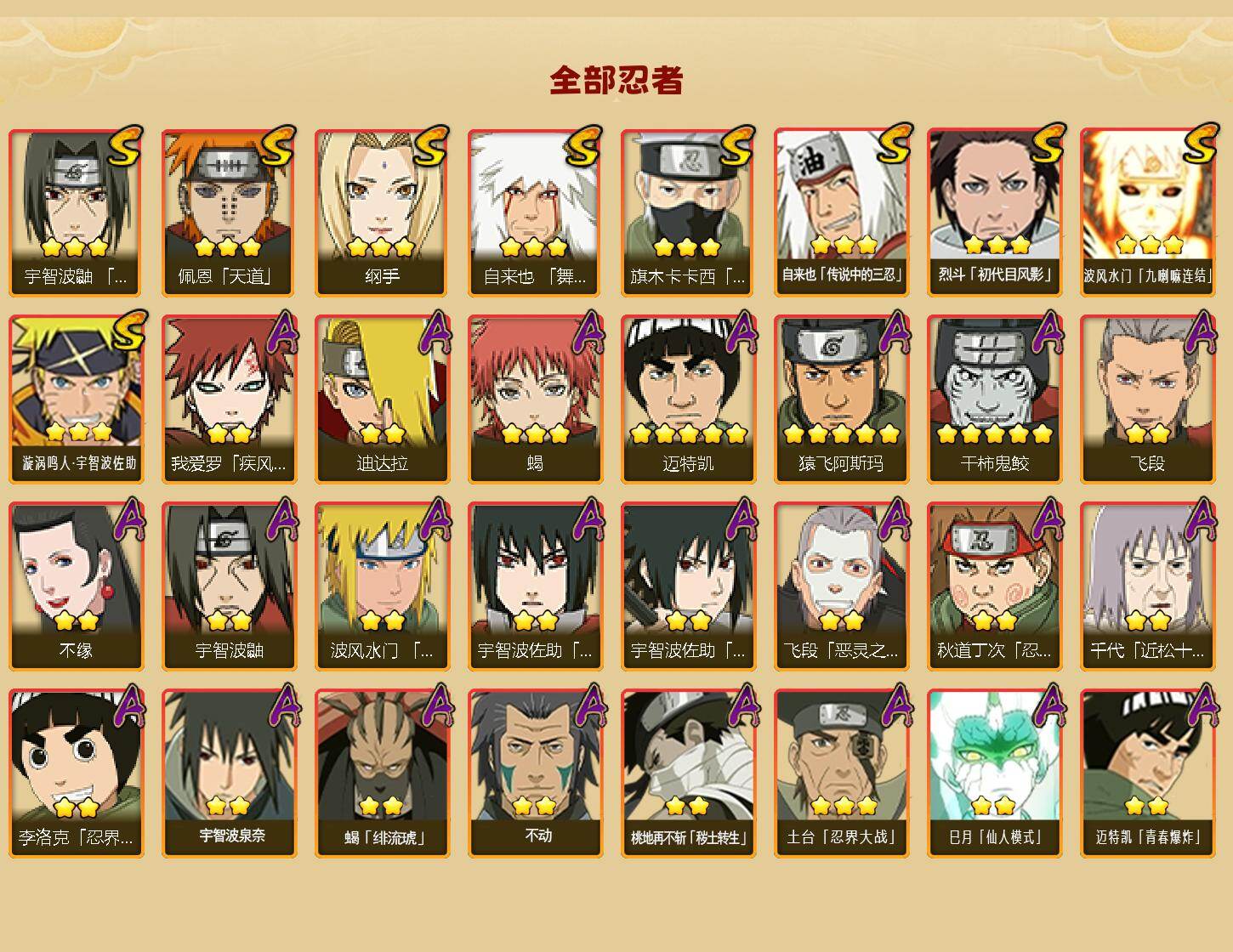This screenshot has height=952, width=1233.
Task: Select the 不动 character card
Action: pyautogui.click(x=535, y=773)
